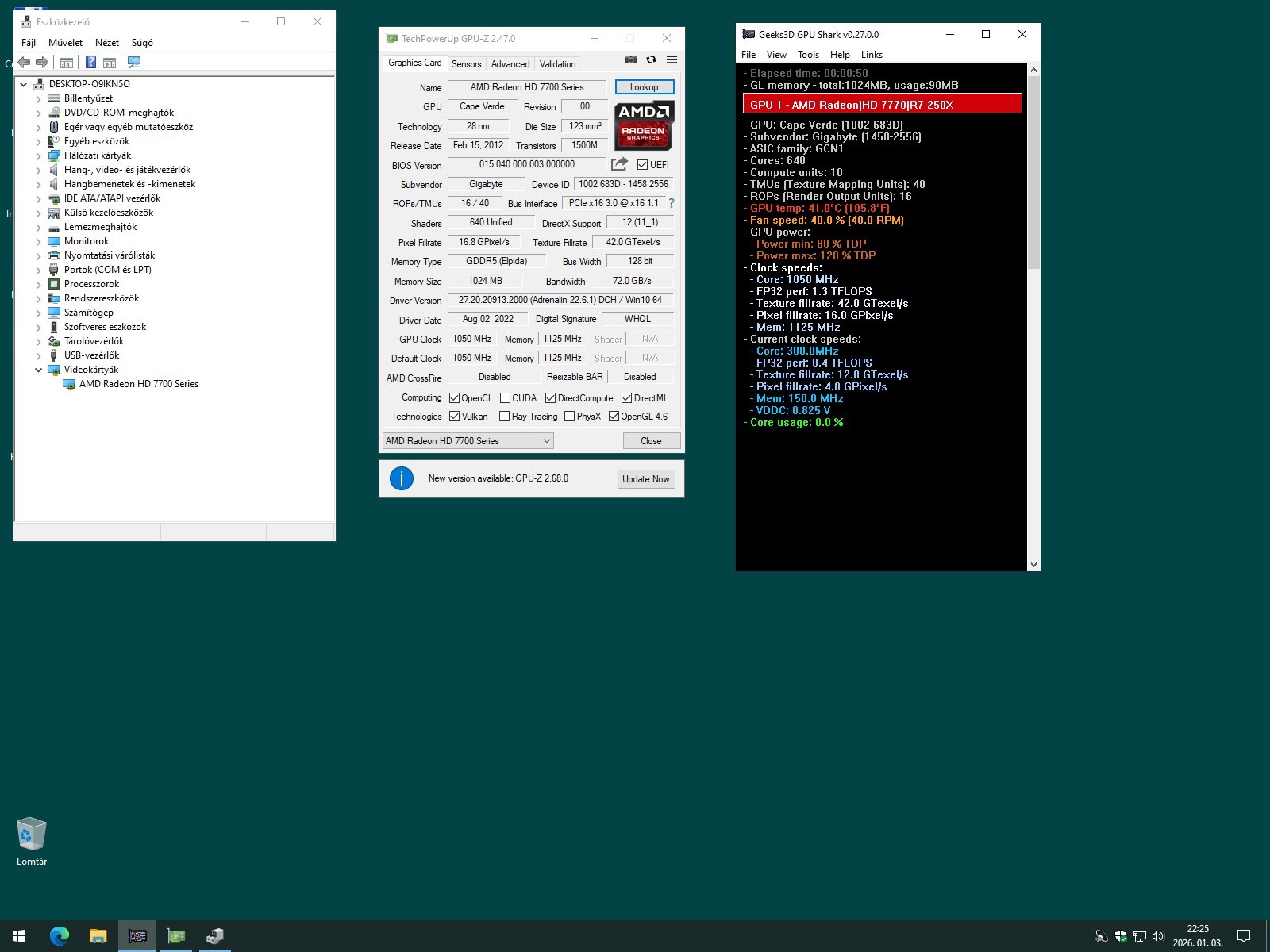Click the Bus Interface question mark
This screenshot has width=1270, height=952.
672,203
